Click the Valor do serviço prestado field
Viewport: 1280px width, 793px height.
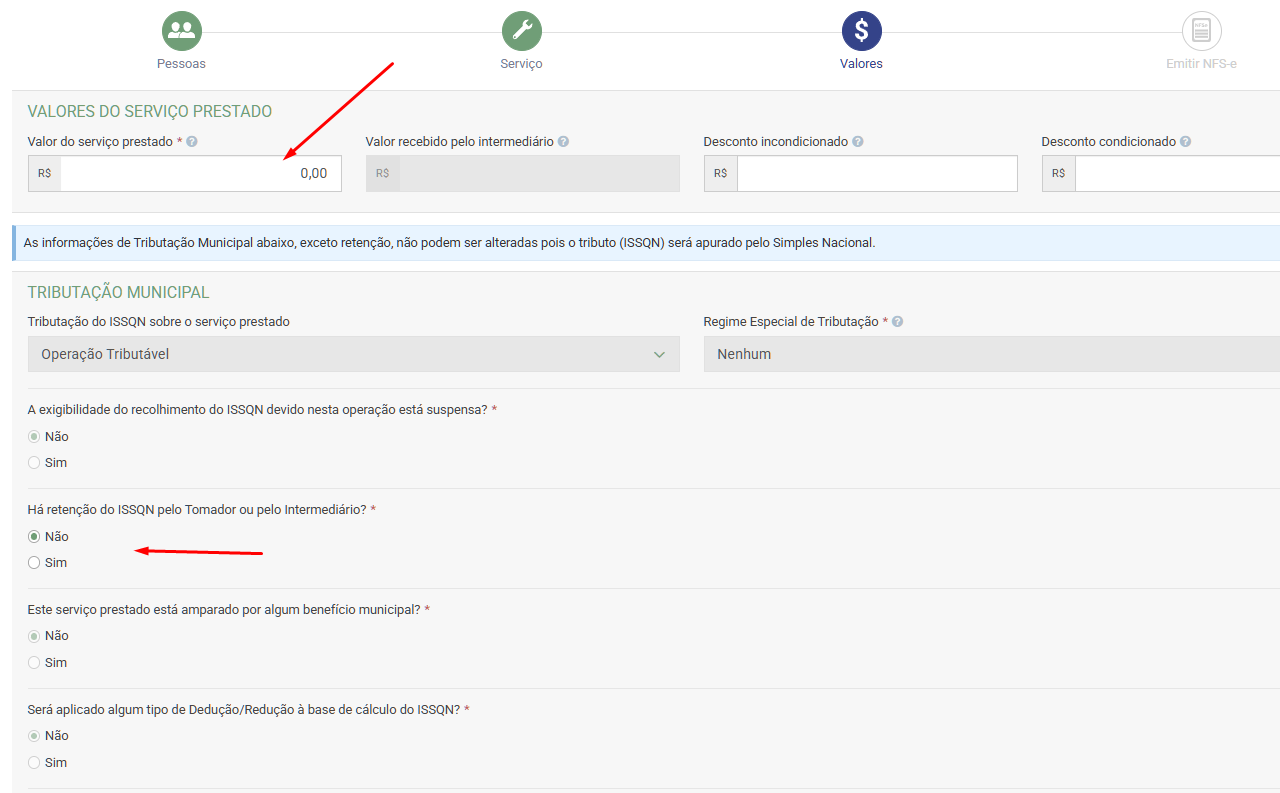[200, 174]
